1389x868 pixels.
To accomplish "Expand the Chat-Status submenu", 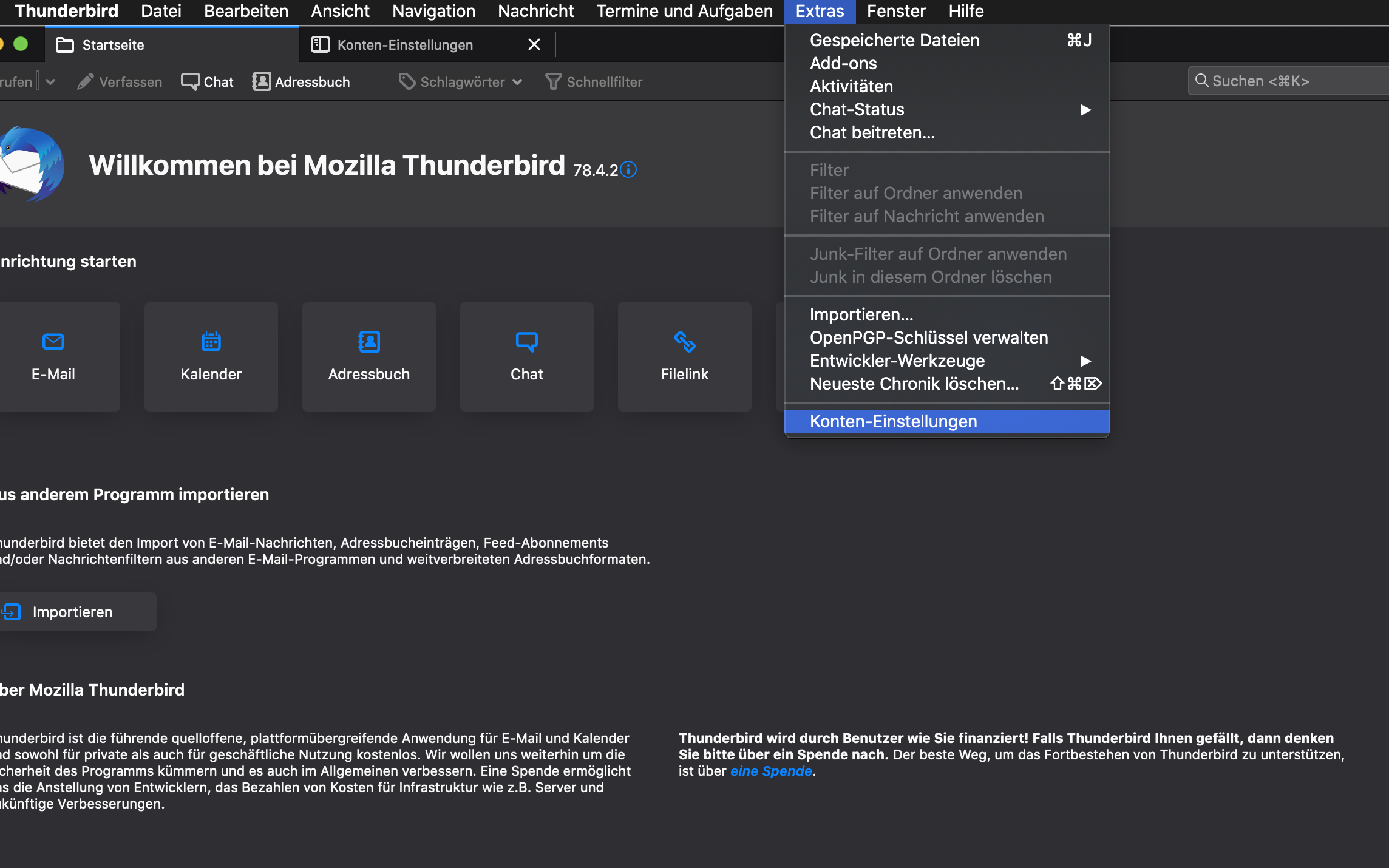I will [x=946, y=109].
